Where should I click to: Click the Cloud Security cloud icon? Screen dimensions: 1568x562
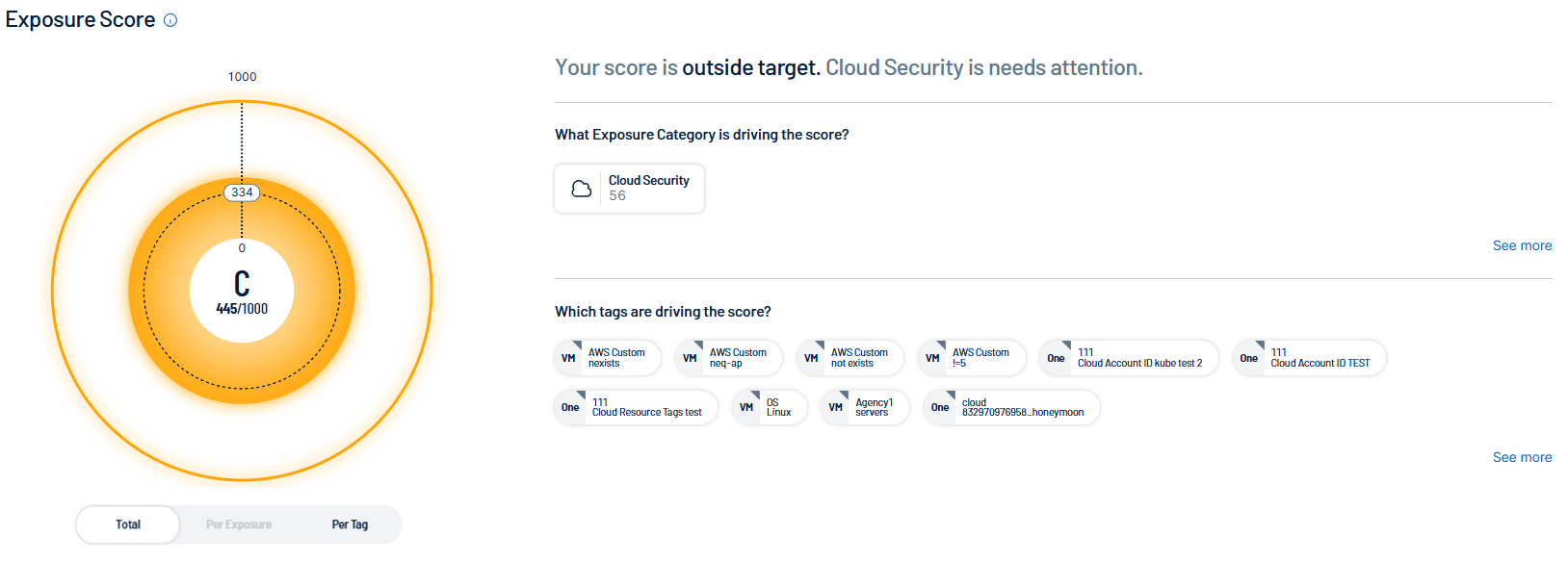coord(582,189)
